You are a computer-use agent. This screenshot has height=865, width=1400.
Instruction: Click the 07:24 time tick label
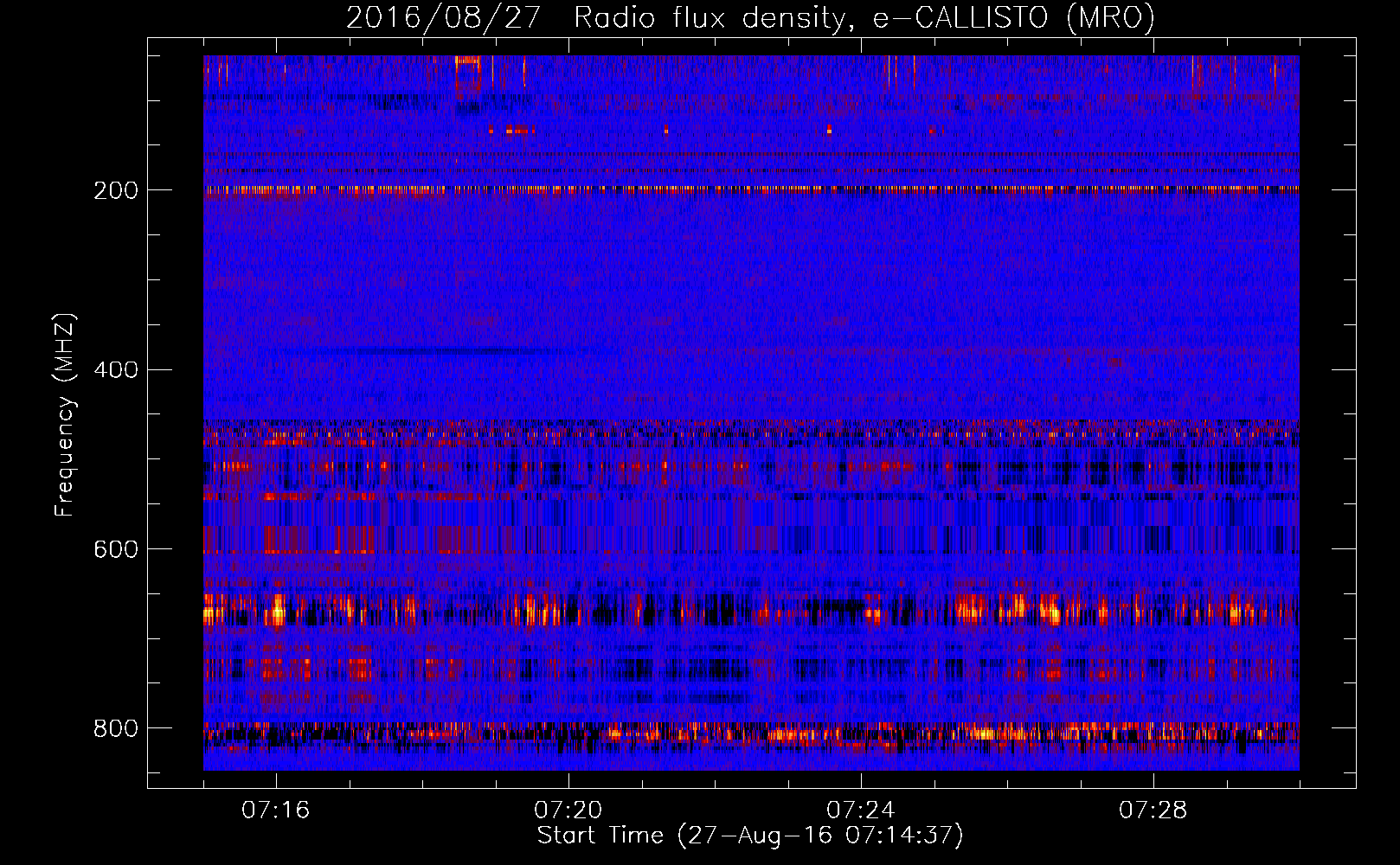pyautogui.click(x=861, y=810)
